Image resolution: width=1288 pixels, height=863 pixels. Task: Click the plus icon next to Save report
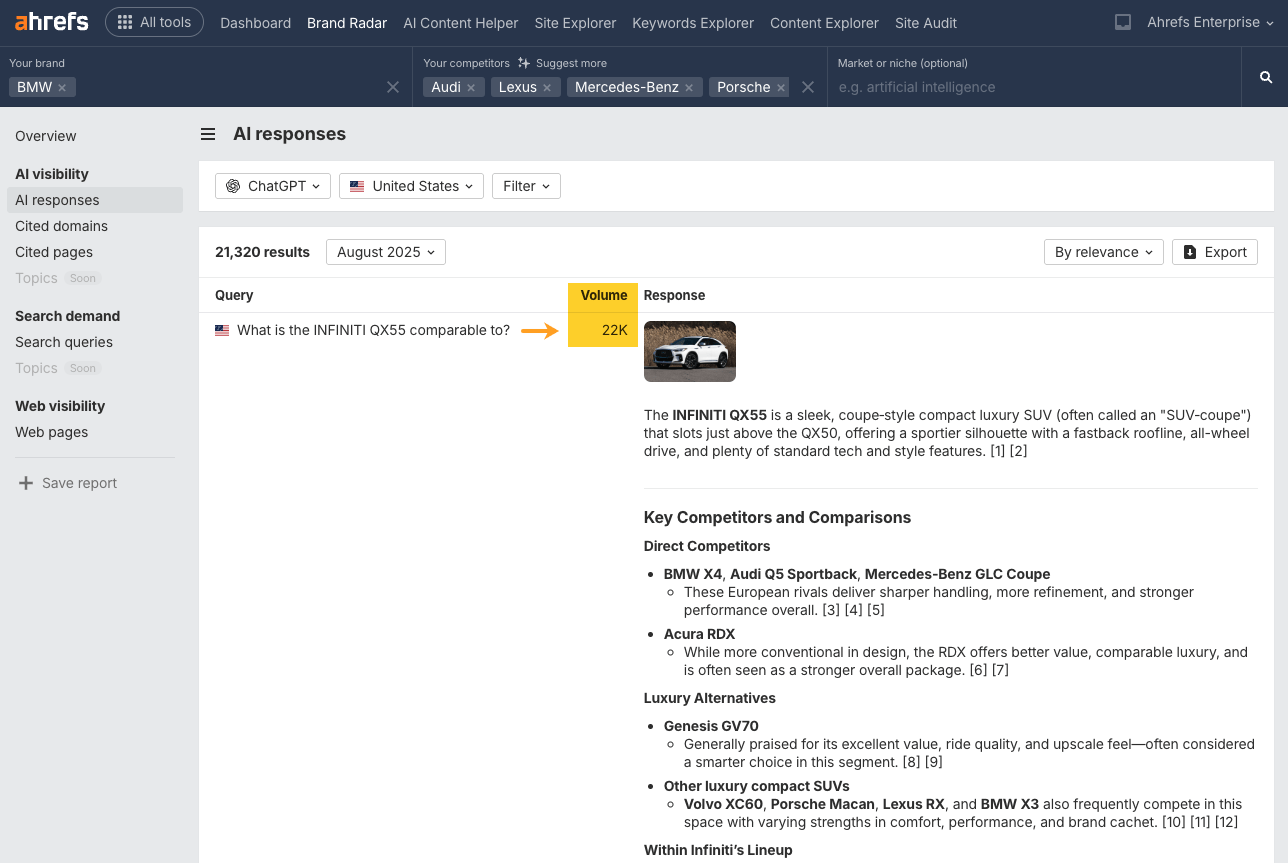pos(24,482)
